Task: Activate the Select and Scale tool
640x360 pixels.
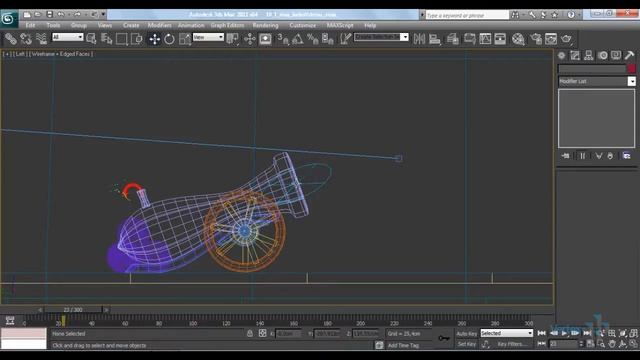Action: 184,39
